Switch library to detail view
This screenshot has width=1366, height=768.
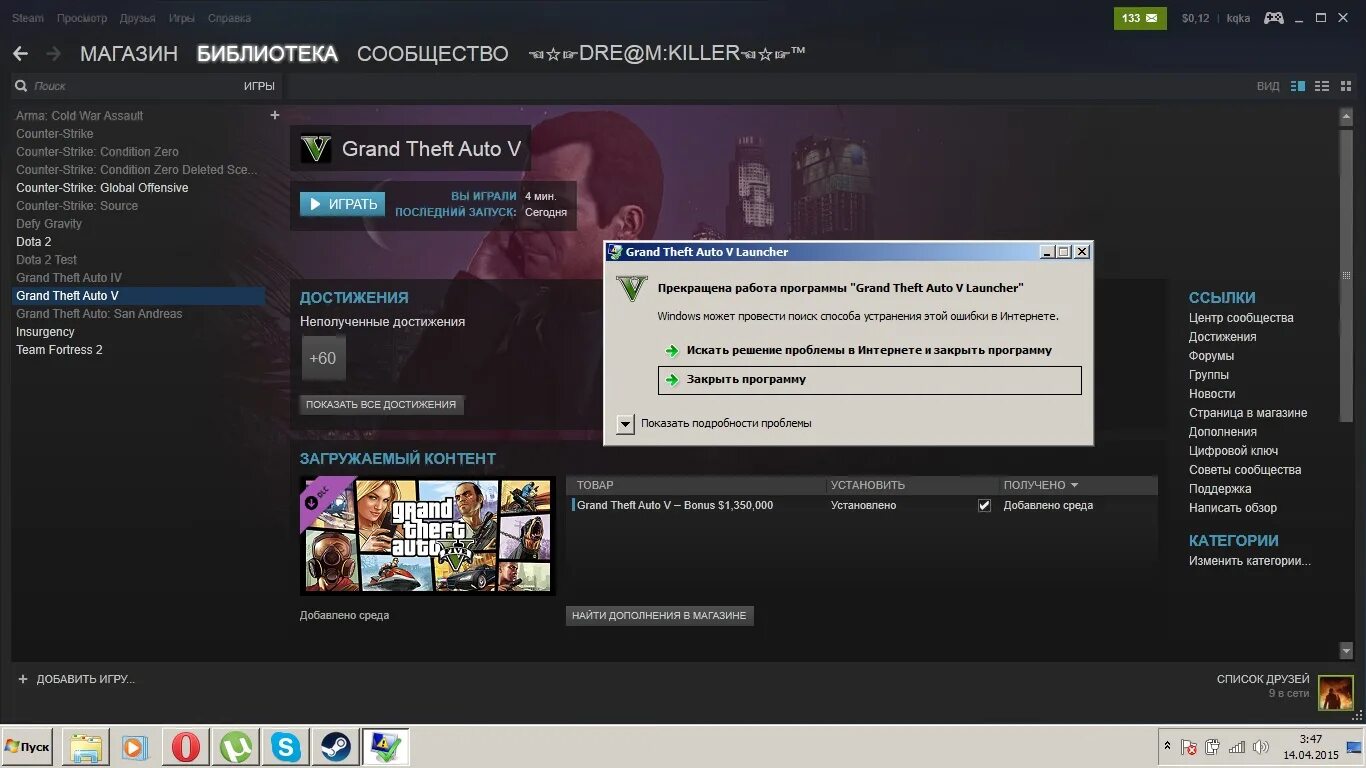click(x=1298, y=86)
